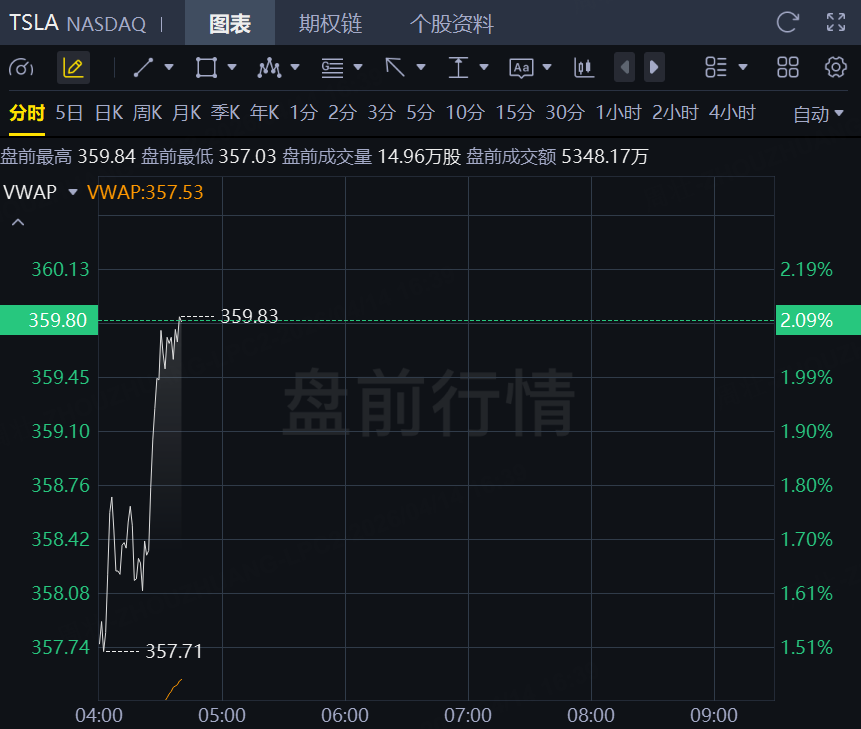Select the rectangle shape tool
The image size is (861, 729).
click(206, 68)
